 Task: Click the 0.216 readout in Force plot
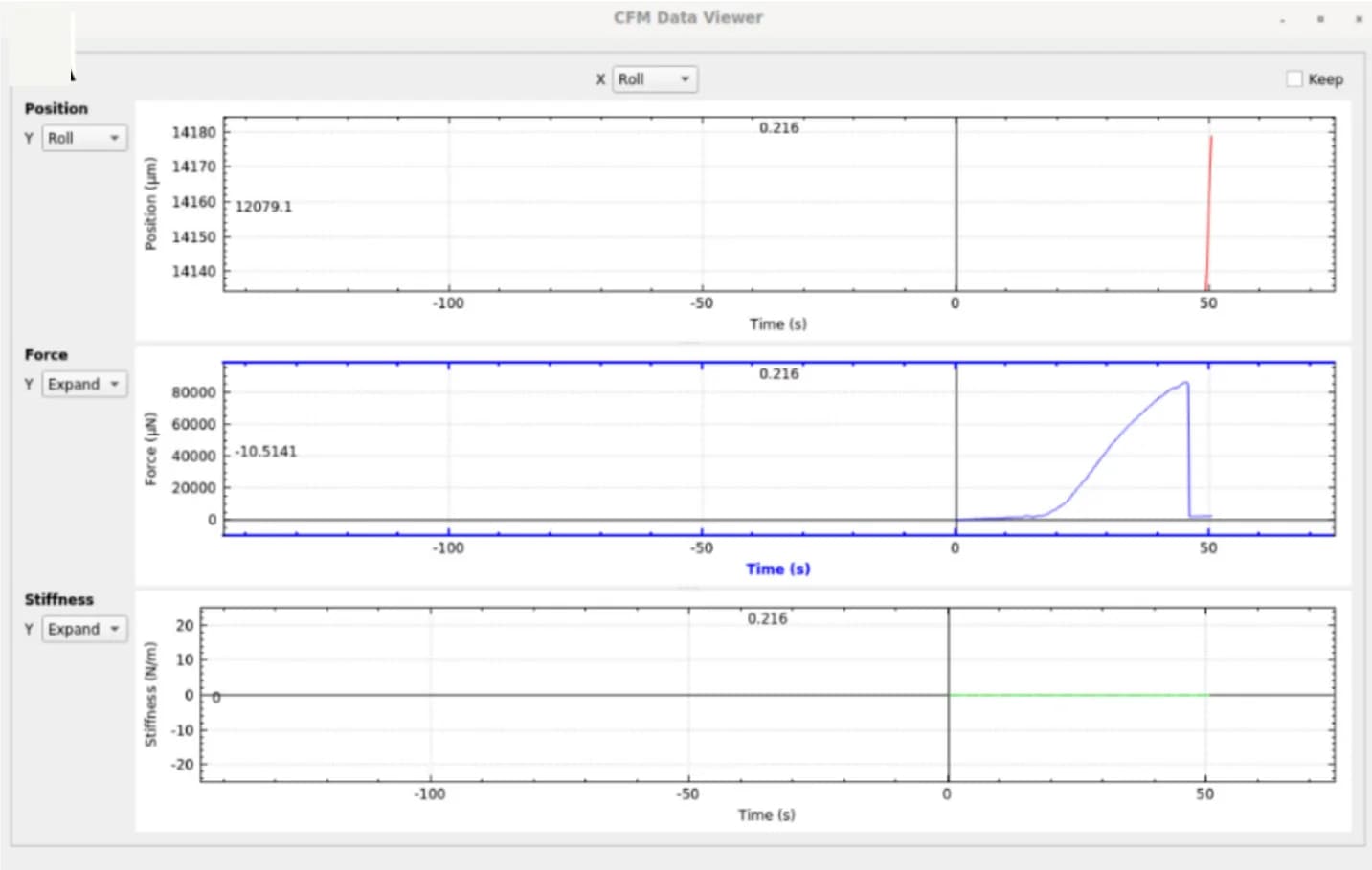778,373
